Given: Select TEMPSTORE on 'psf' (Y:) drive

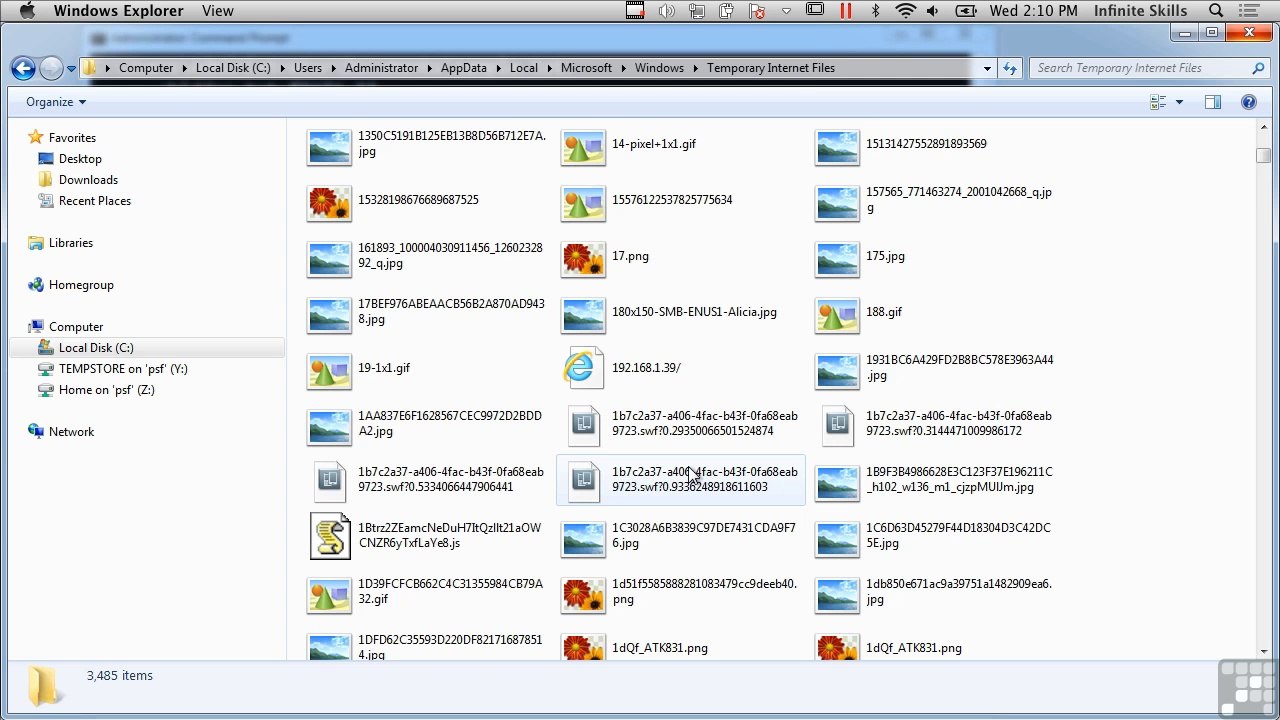Looking at the screenshot, I should click(123, 369).
